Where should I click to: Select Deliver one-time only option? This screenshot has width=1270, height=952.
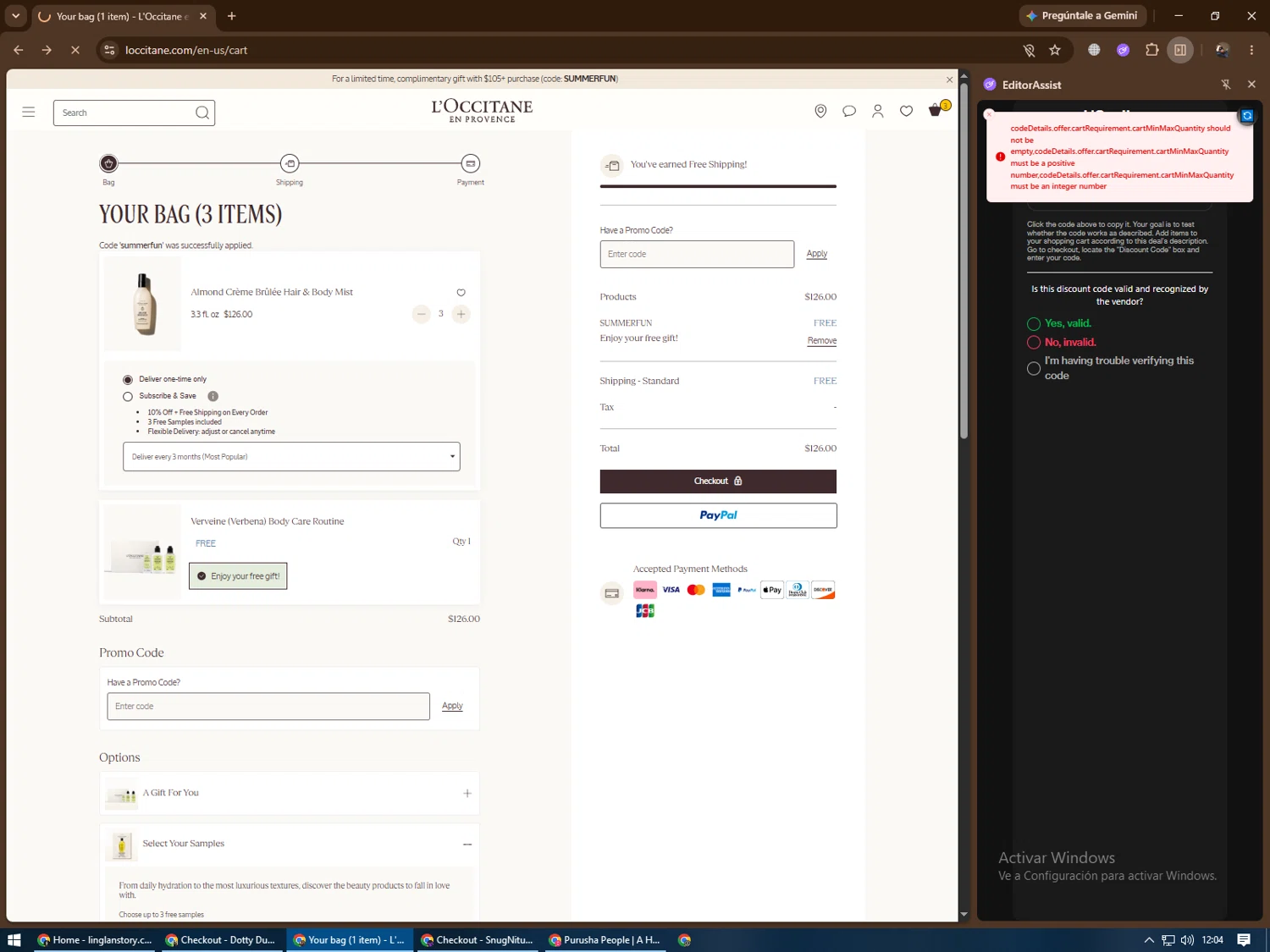click(128, 380)
